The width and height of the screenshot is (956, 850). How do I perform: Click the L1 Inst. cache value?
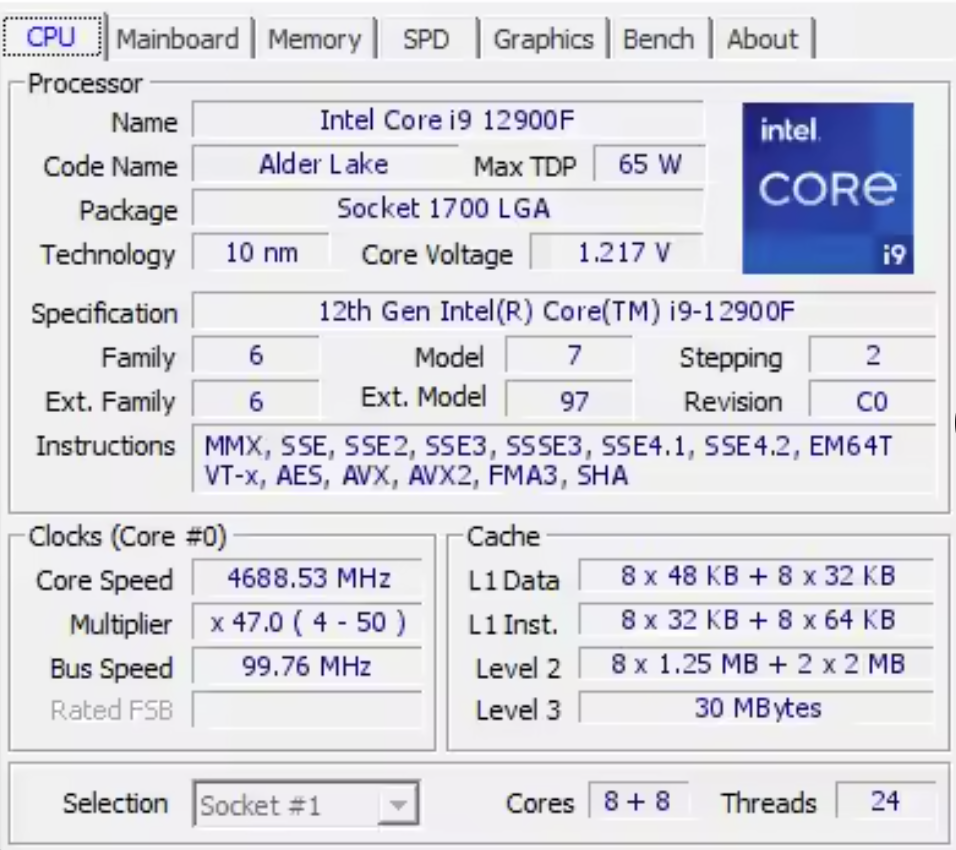point(757,620)
